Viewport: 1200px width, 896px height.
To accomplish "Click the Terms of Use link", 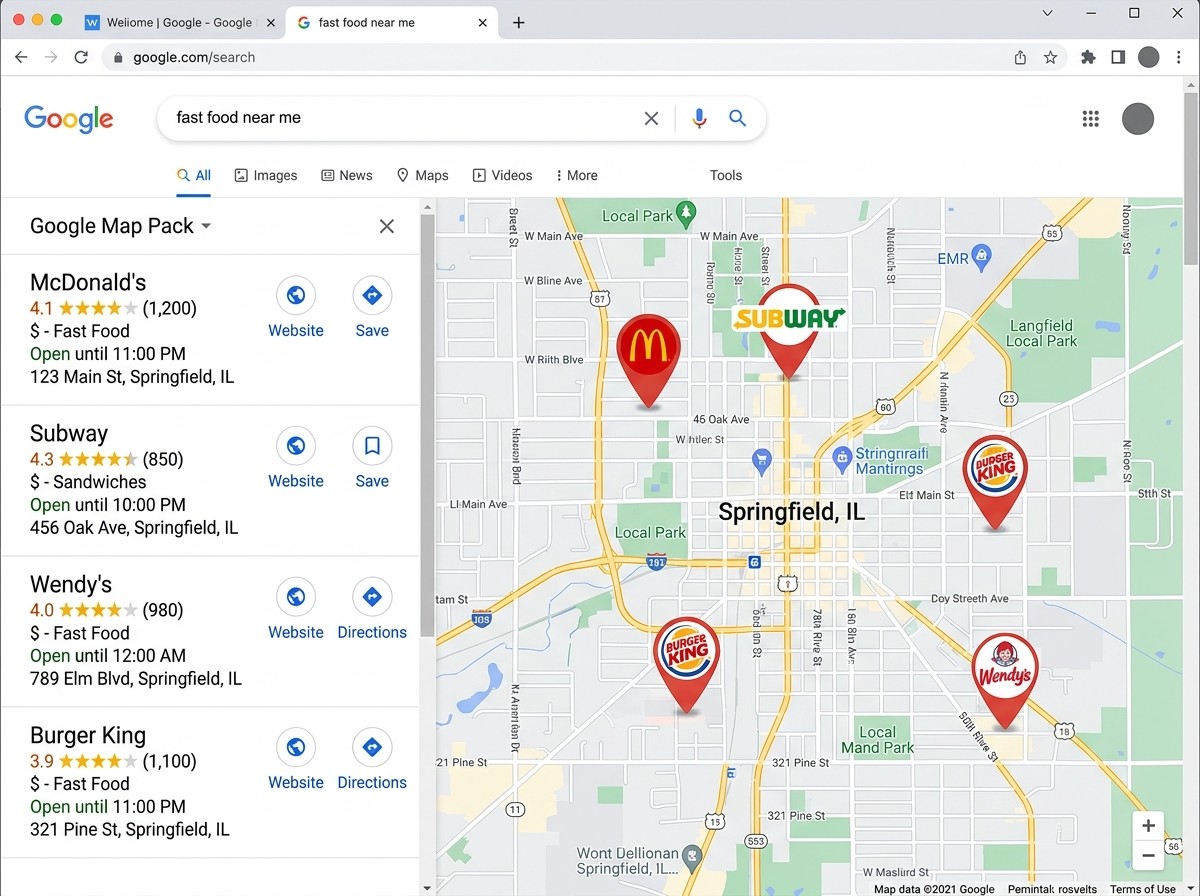I will 1141,888.
